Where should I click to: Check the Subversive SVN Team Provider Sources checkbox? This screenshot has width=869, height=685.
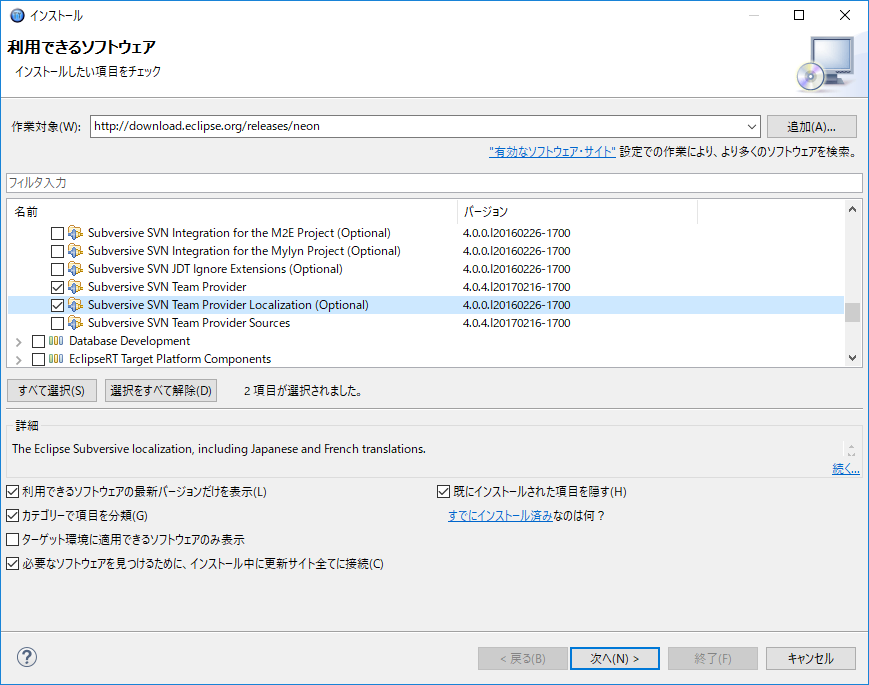click(56, 323)
